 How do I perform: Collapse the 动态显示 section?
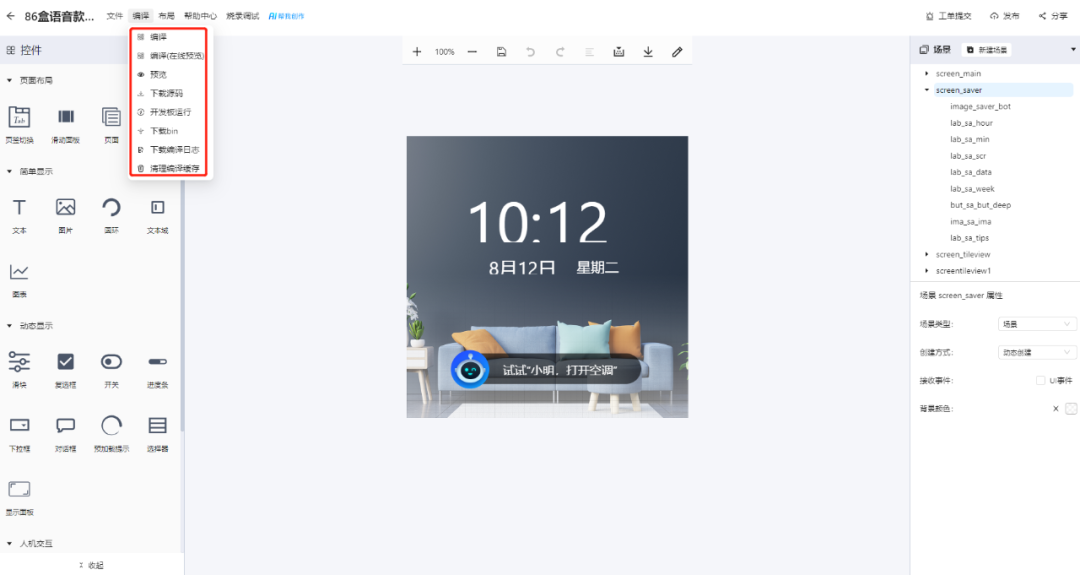[x=10, y=326]
